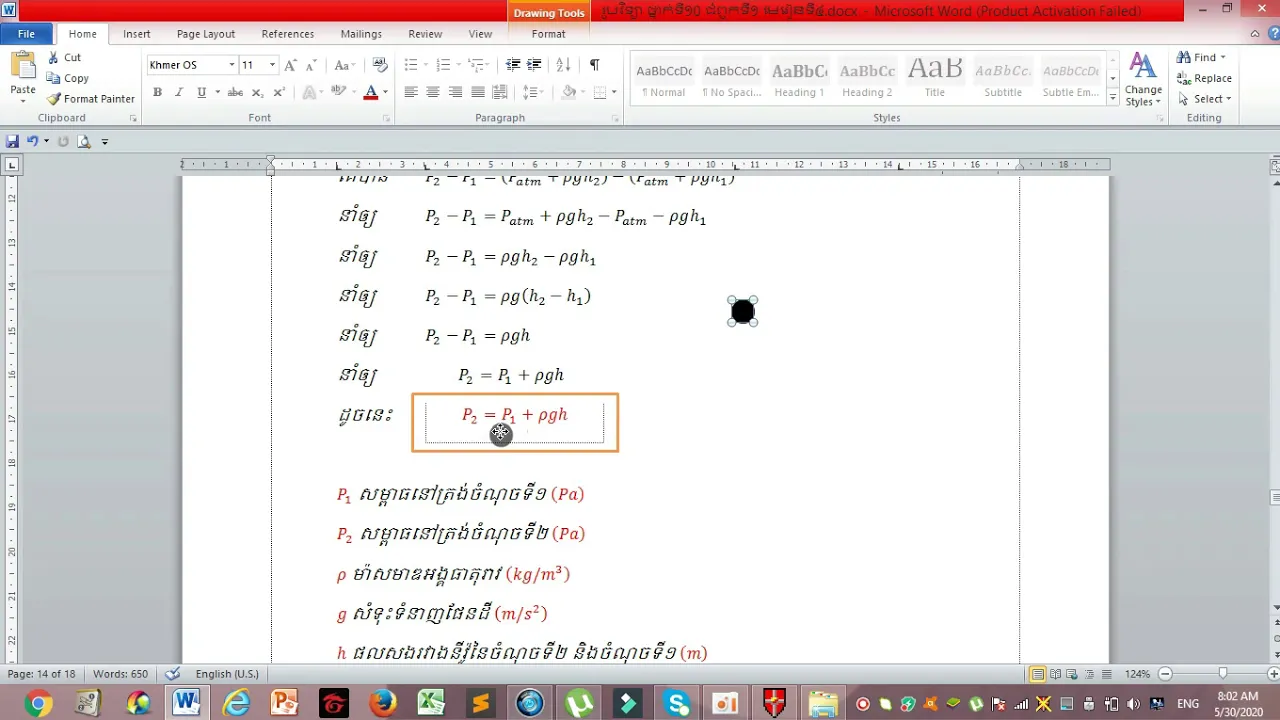Click the Save icon in Quick Access toolbar
The image size is (1280, 720).
tap(12, 141)
